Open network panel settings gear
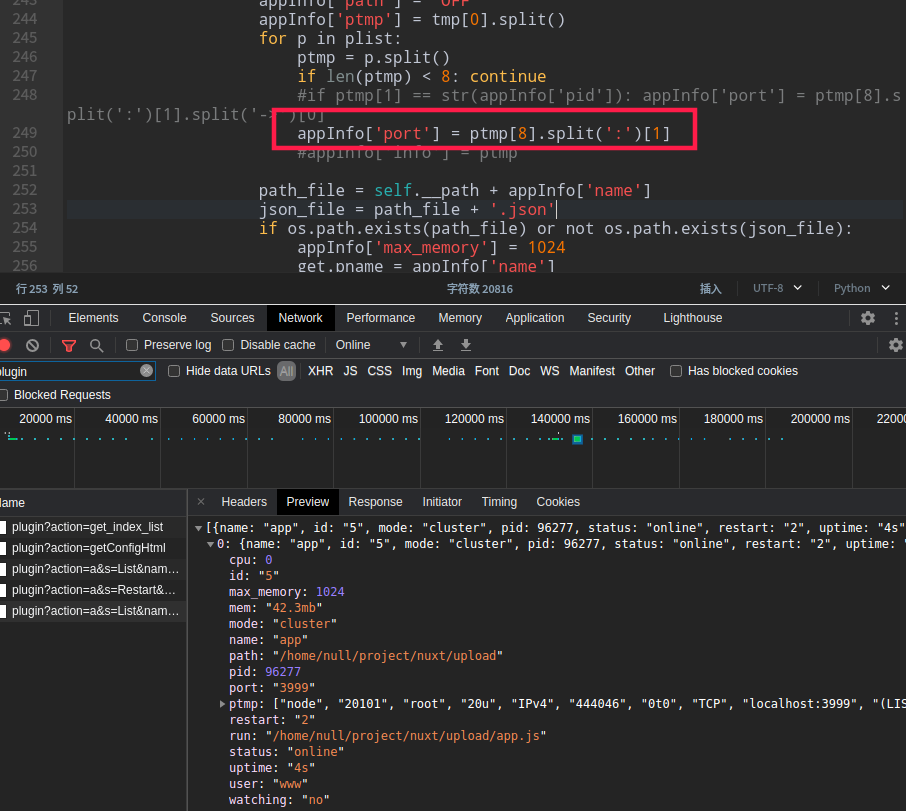This screenshot has height=811, width=906. click(x=896, y=345)
